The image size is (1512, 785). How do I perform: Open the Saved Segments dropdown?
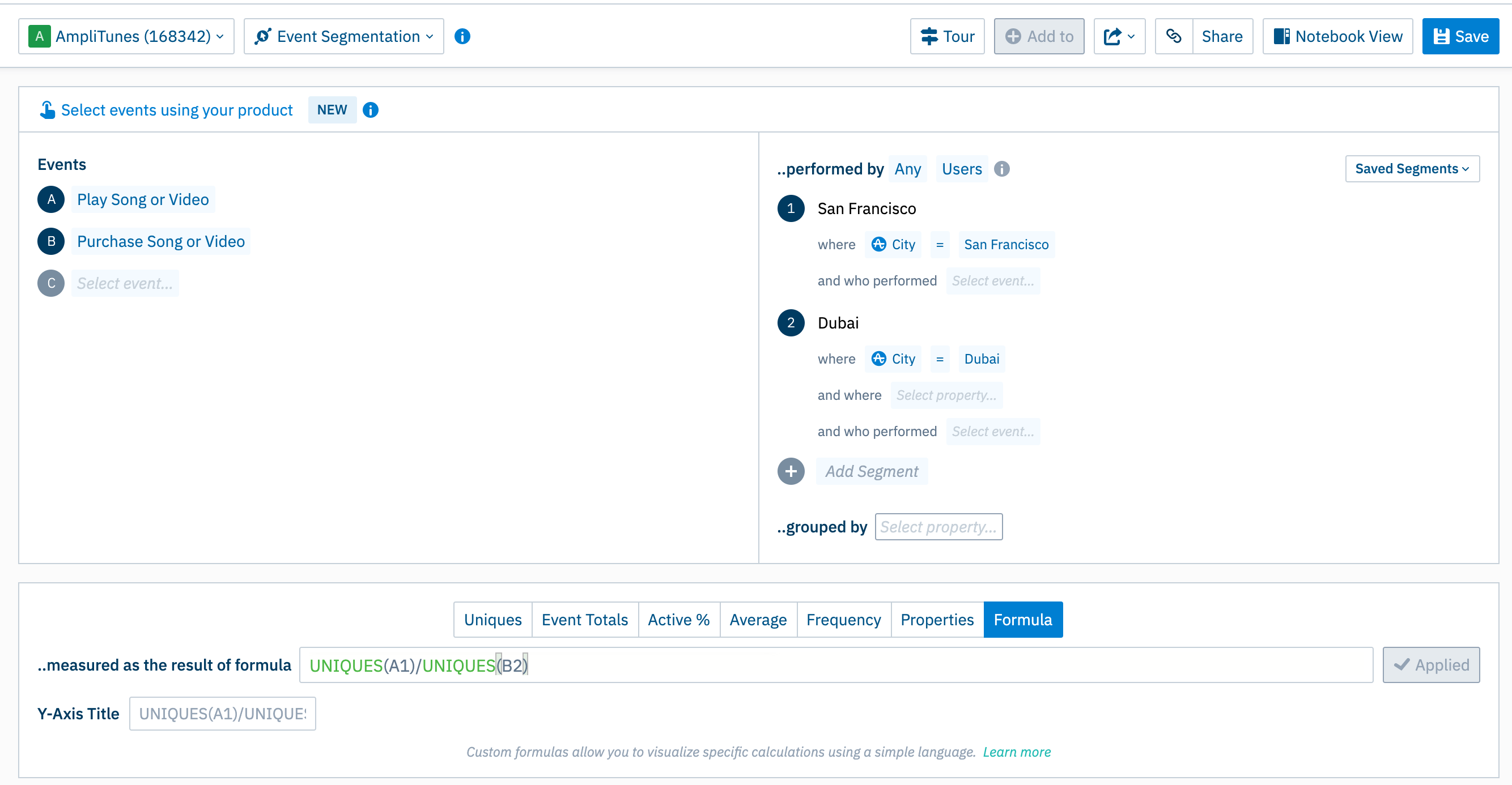coord(1412,169)
